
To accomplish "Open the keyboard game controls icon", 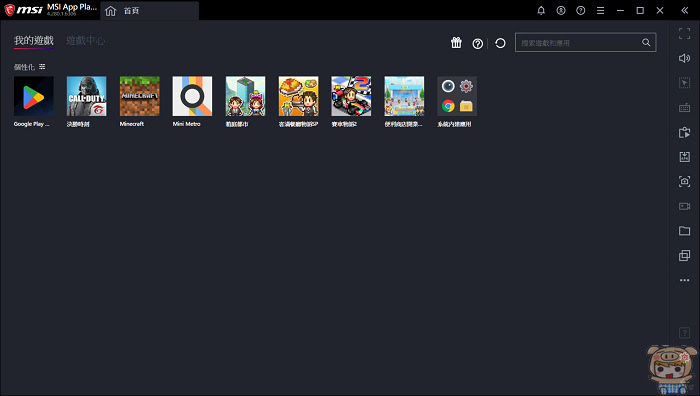I will point(684,108).
